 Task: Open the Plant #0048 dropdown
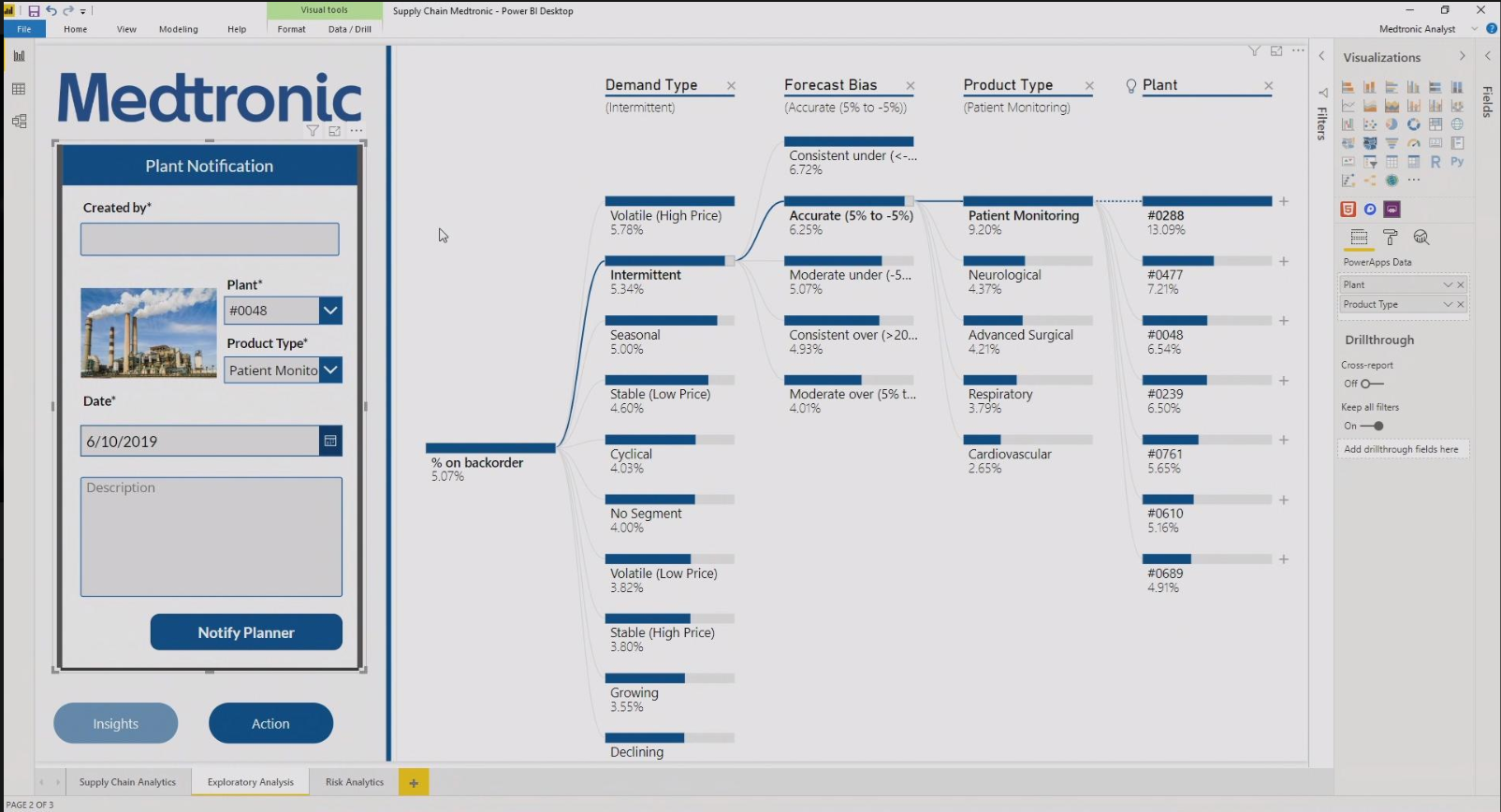click(330, 311)
